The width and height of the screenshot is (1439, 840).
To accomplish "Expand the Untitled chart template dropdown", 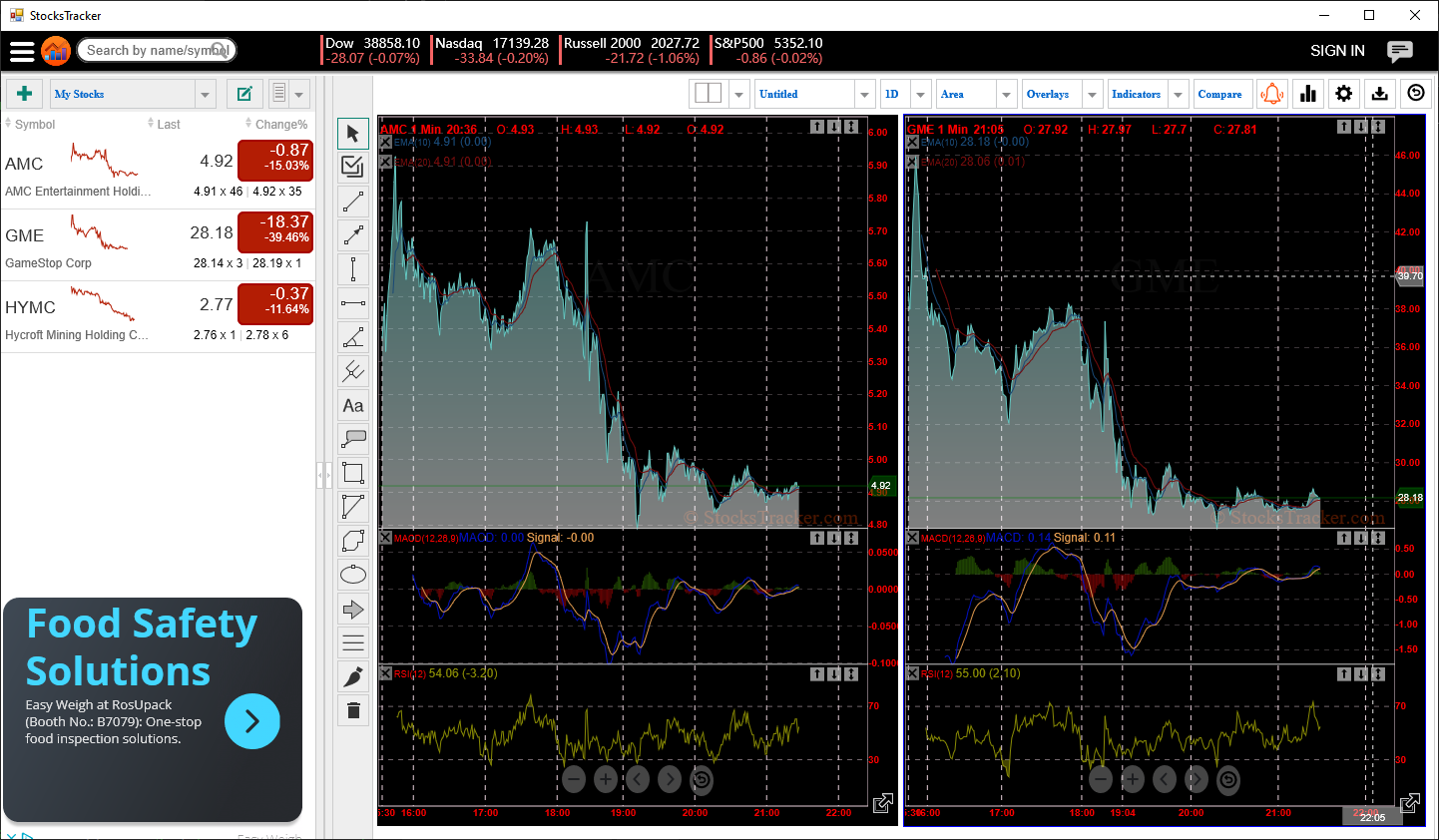I will pyautogui.click(x=864, y=94).
